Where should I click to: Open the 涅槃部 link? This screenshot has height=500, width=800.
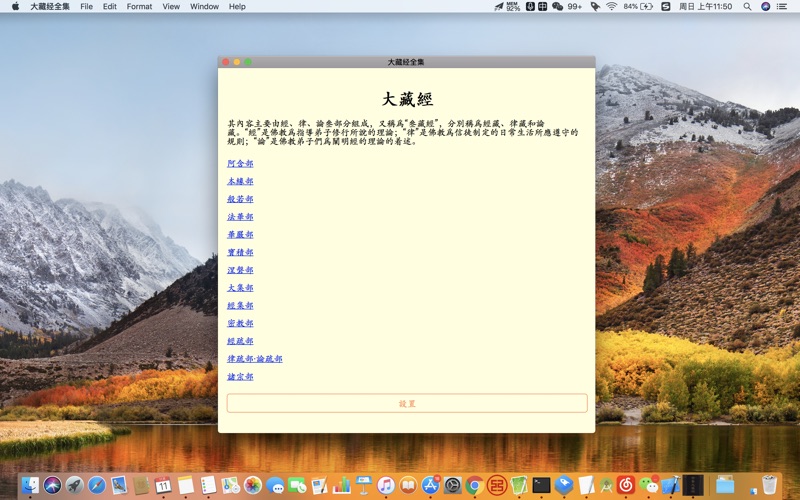pyautogui.click(x=240, y=270)
